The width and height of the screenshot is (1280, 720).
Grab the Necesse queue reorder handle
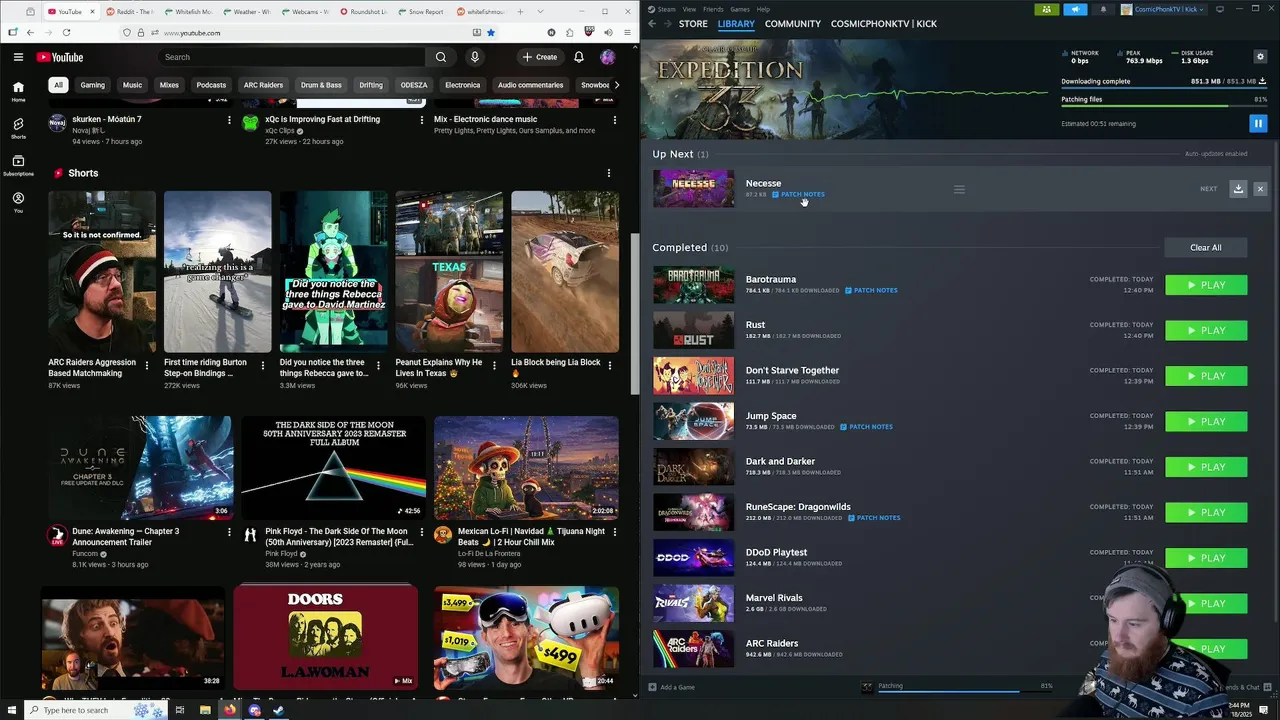[959, 189]
